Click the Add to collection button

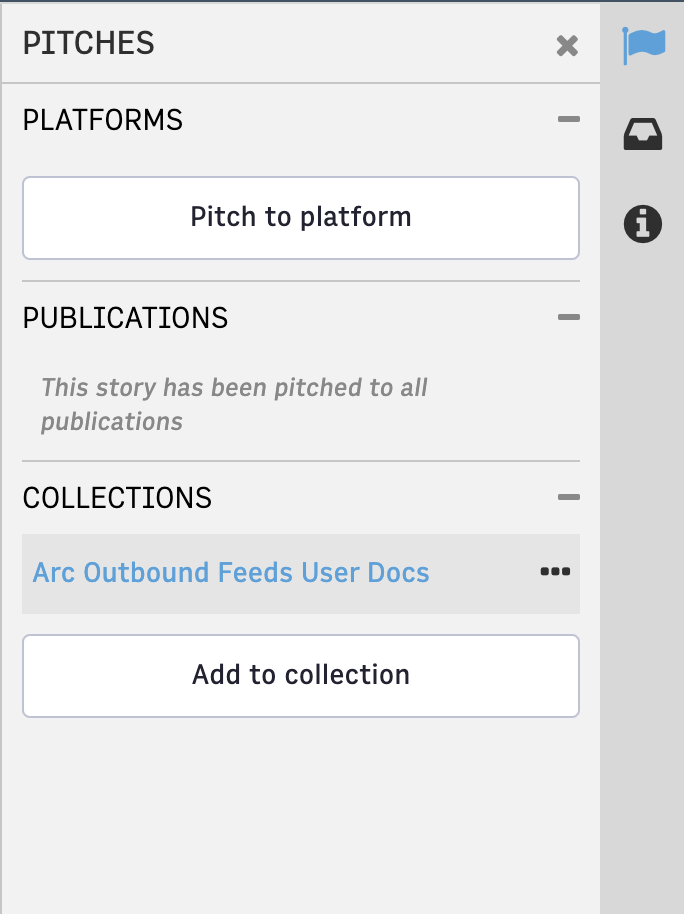[301, 676]
